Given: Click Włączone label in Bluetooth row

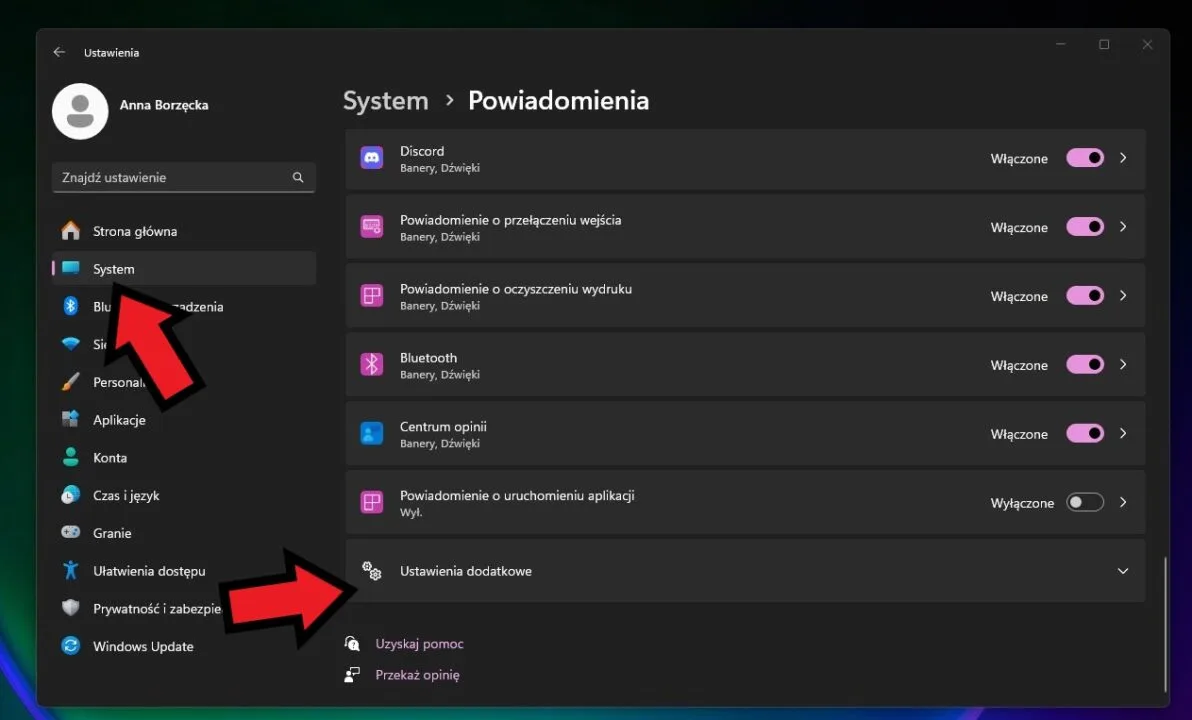Looking at the screenshot, I should [1019, 365].
